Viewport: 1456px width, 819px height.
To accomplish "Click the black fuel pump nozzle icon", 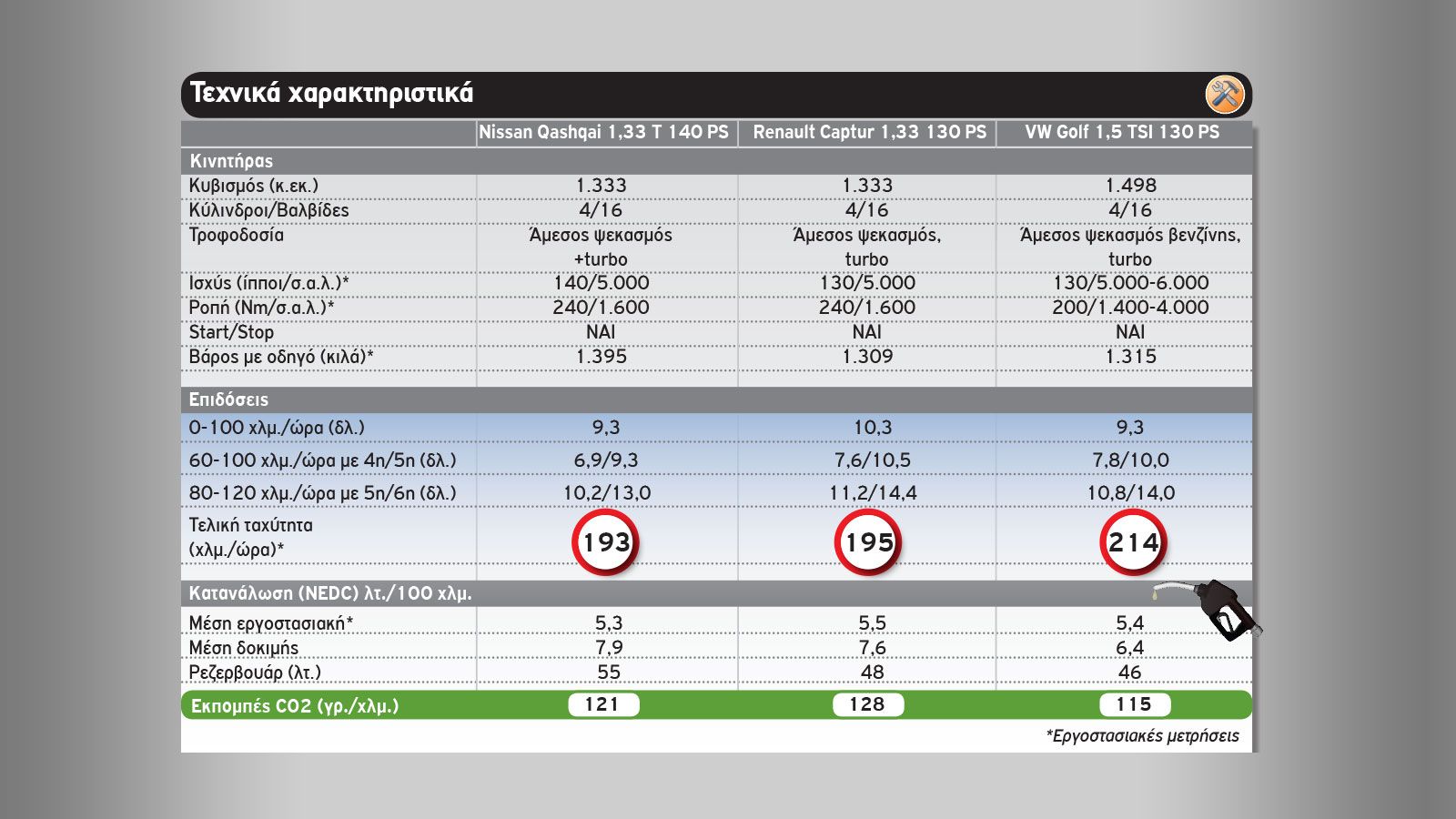I will pos(1224,610).
